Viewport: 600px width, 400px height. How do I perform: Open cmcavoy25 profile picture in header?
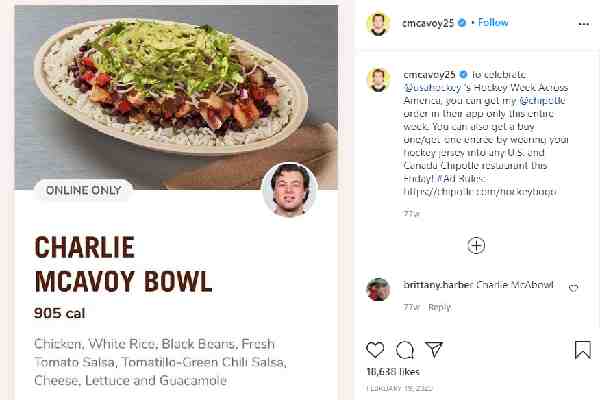point(377,23)
